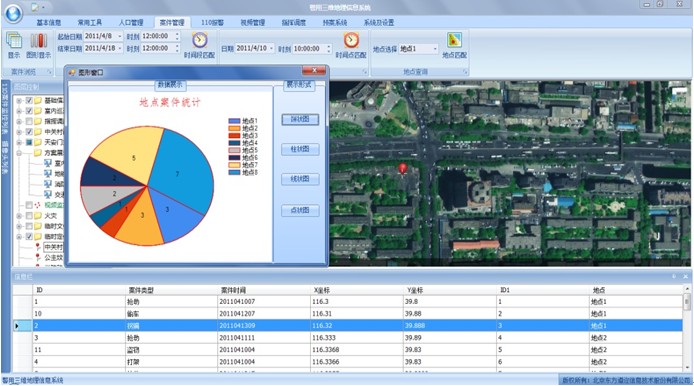Click the 柱状图 bar chart button

tap(300, 149)
